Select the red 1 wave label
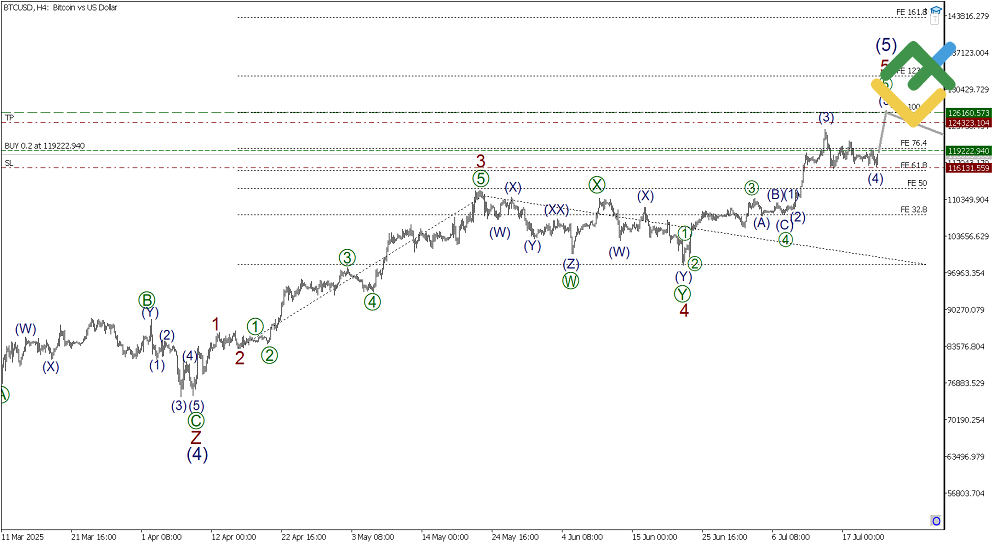Viewport: 1000px width, 545px height. coord(216,324)
